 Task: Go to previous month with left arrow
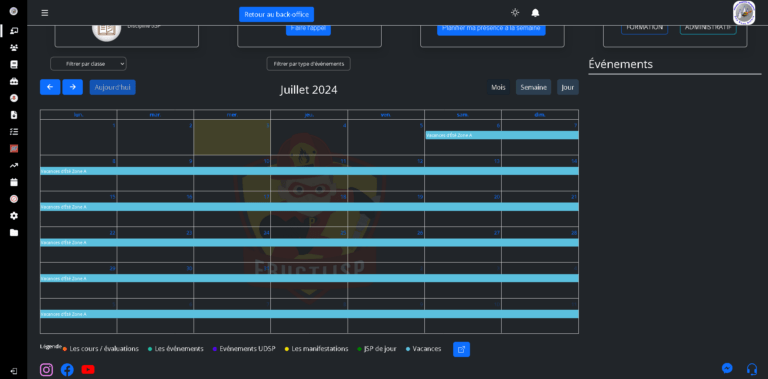tap(50, 87)
